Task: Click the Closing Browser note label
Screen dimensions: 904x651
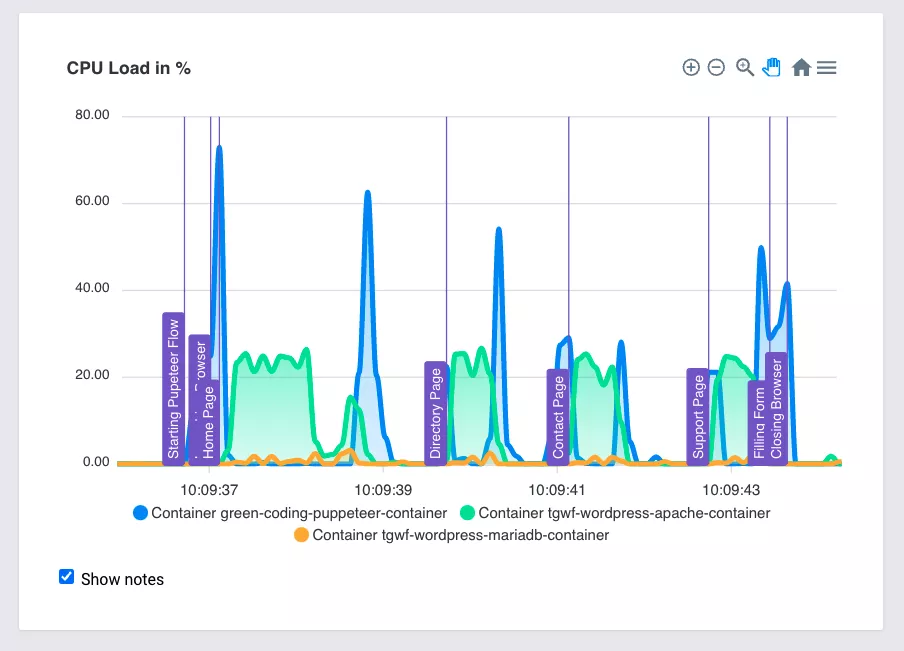Action: click(x=777, y=409)
